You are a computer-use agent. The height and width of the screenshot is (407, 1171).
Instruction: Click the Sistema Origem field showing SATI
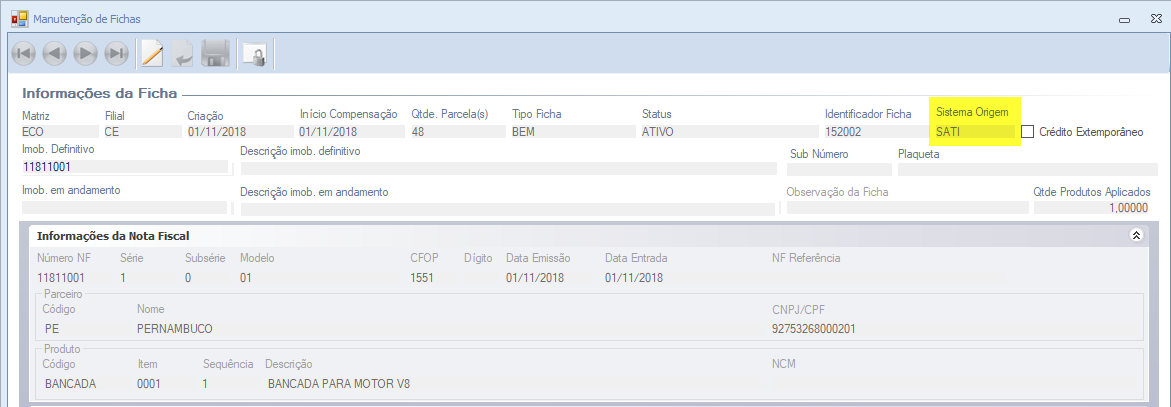[x=972, y=132]
